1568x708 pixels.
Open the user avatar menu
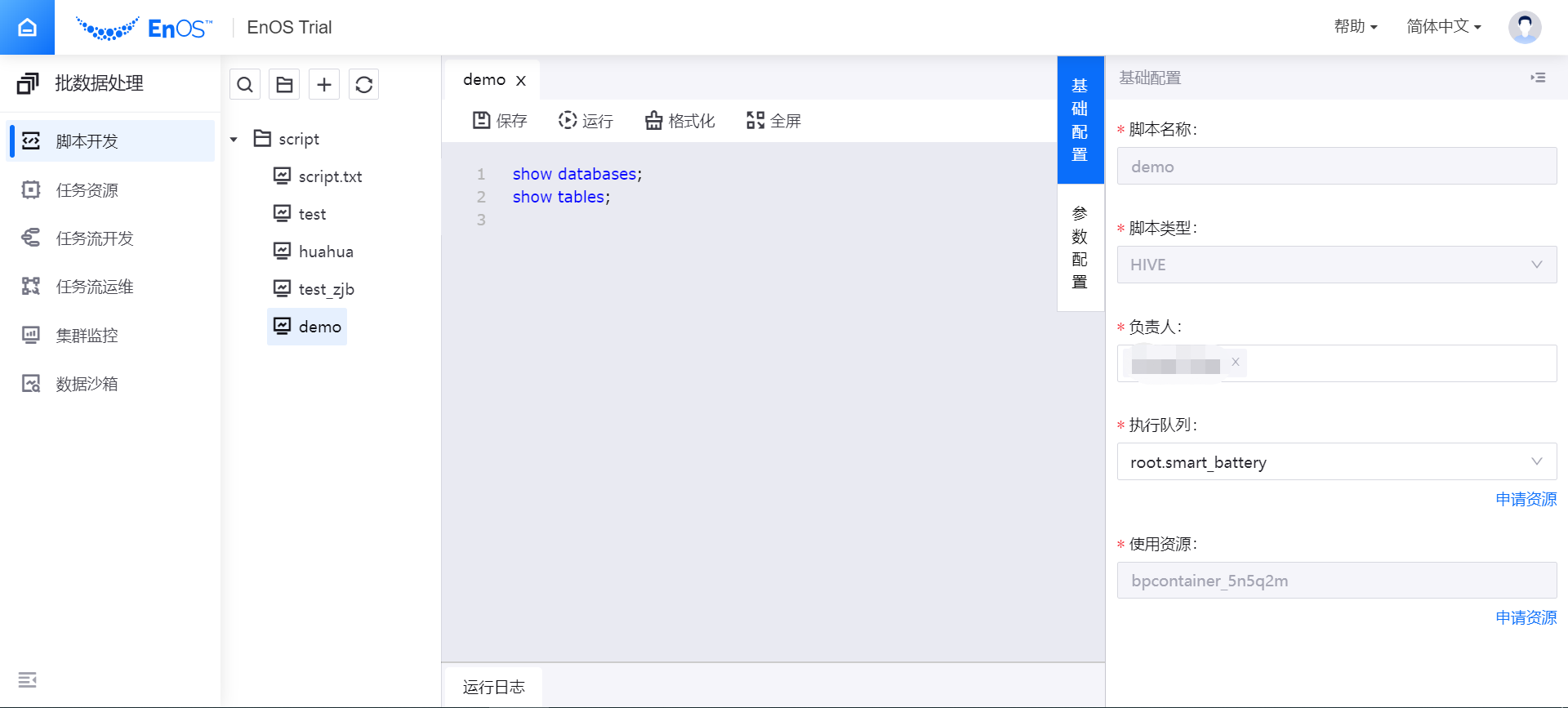1525,27
